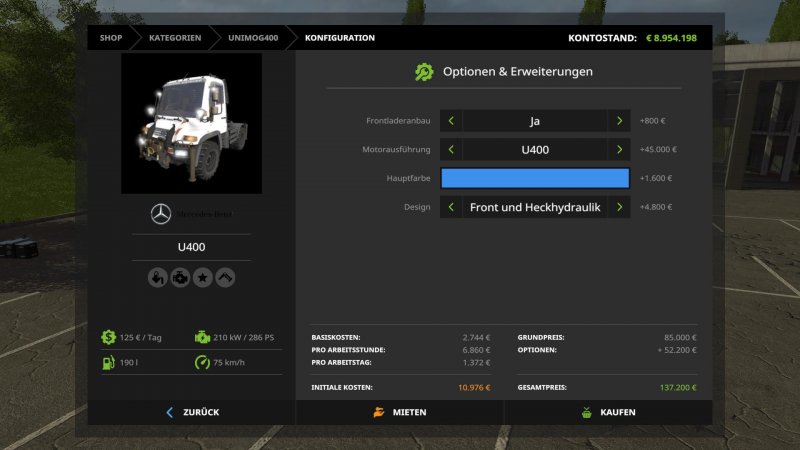Switch to previous Motorausführung with left arrow
The width and height of the screenshot is (800, 450).
click(x=451, y=150)
